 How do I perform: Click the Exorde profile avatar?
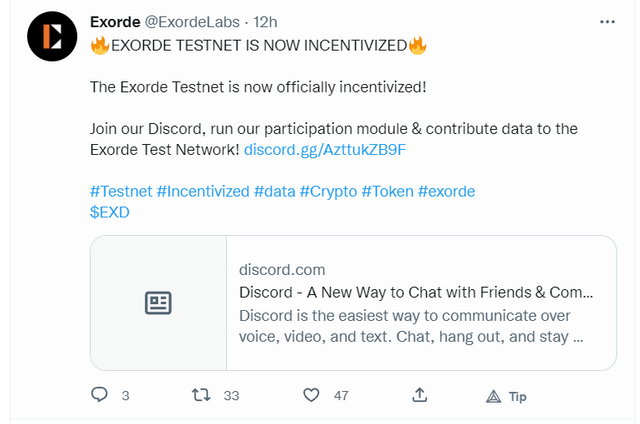point(51,37)
